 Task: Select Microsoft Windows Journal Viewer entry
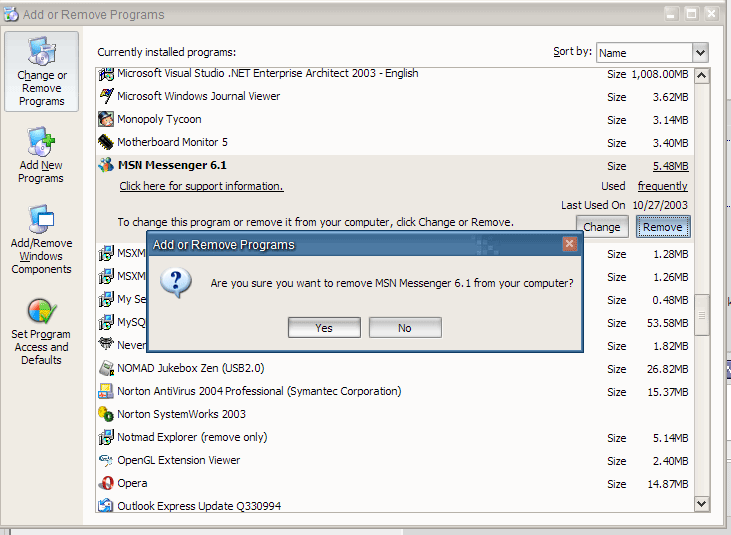point(198,97)
